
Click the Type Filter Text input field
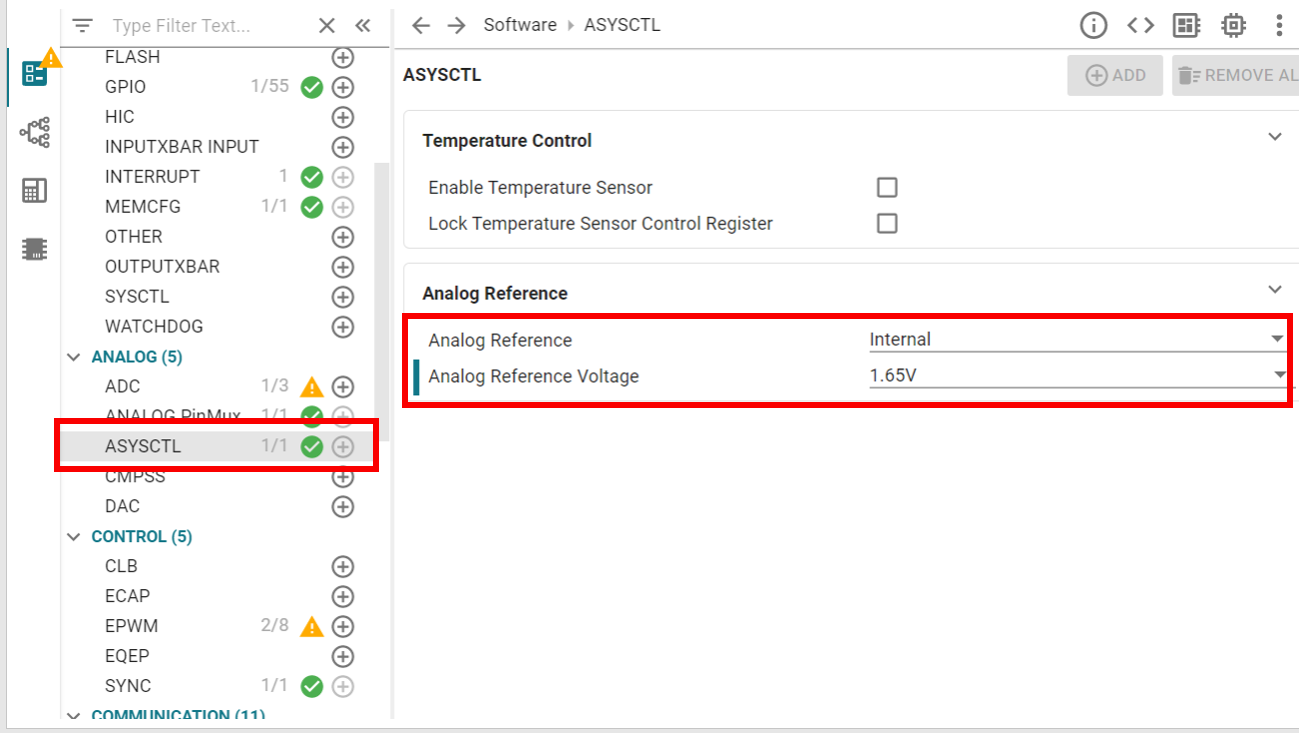pos(205,26)
